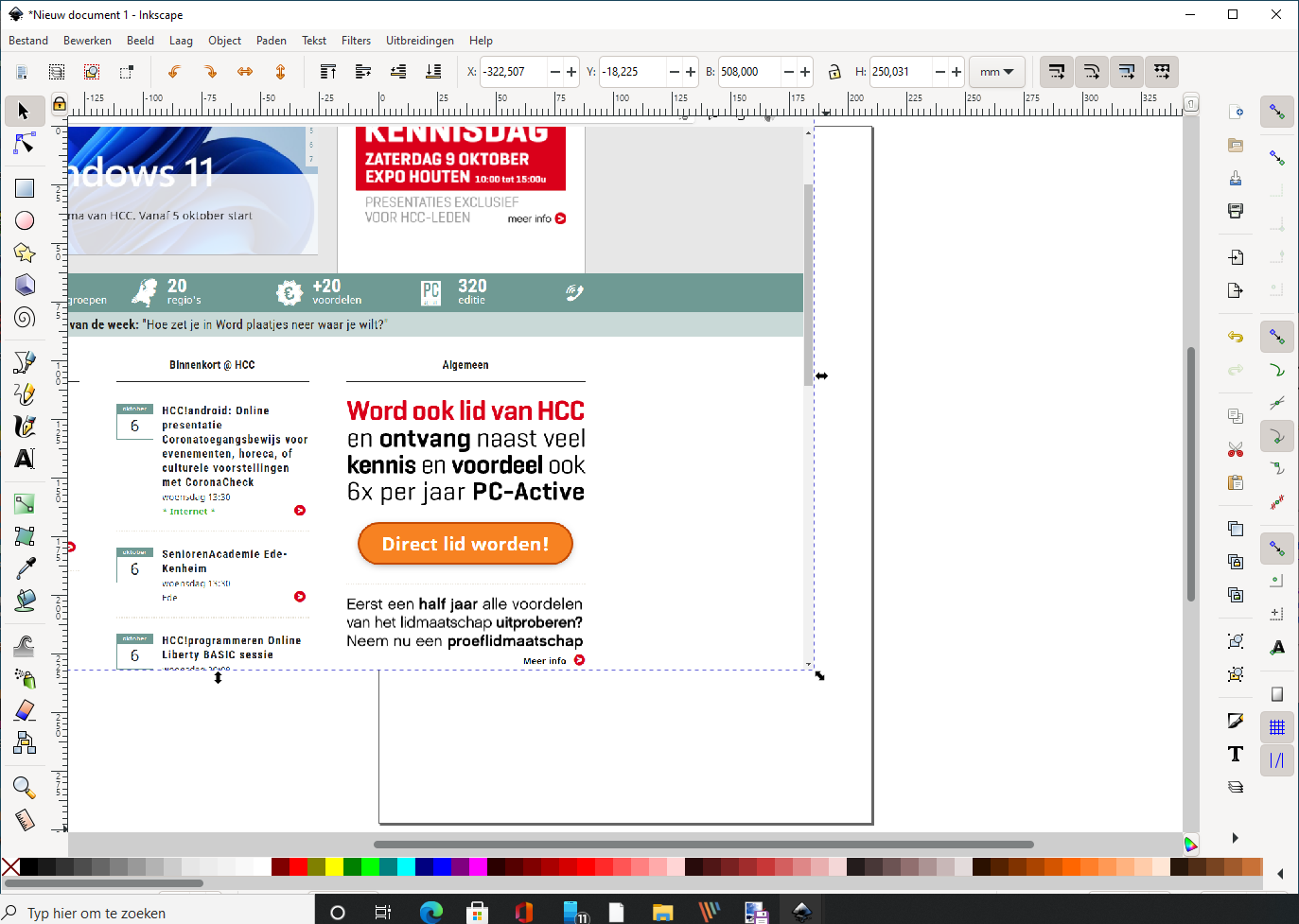The image size is (1299, 924).
Task: Open the Laag menu
Action: 181,41
